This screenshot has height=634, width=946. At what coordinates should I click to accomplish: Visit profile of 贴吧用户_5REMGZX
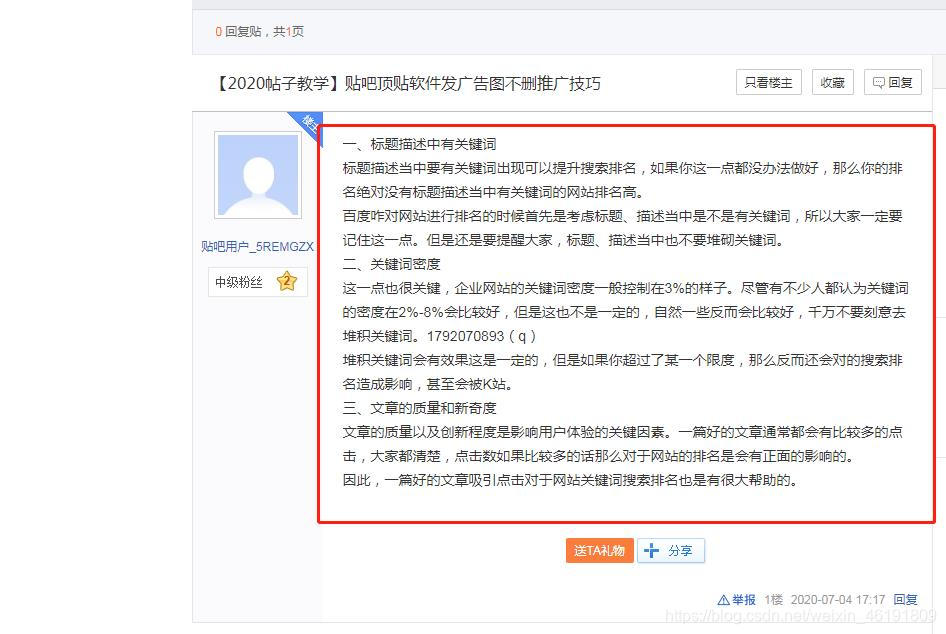(x=257, y=246)
